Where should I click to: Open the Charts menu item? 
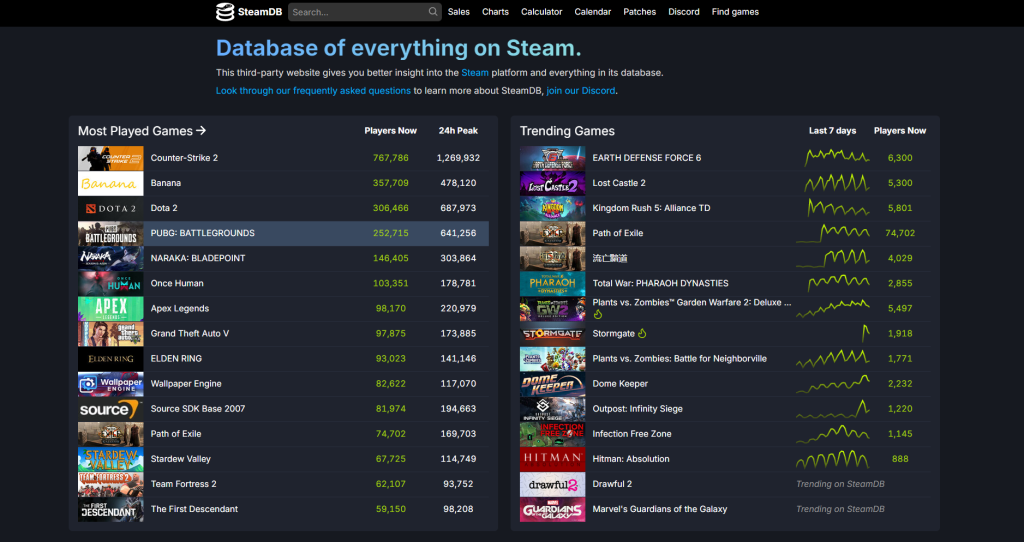pyautogui.click(x=495, y=12)
